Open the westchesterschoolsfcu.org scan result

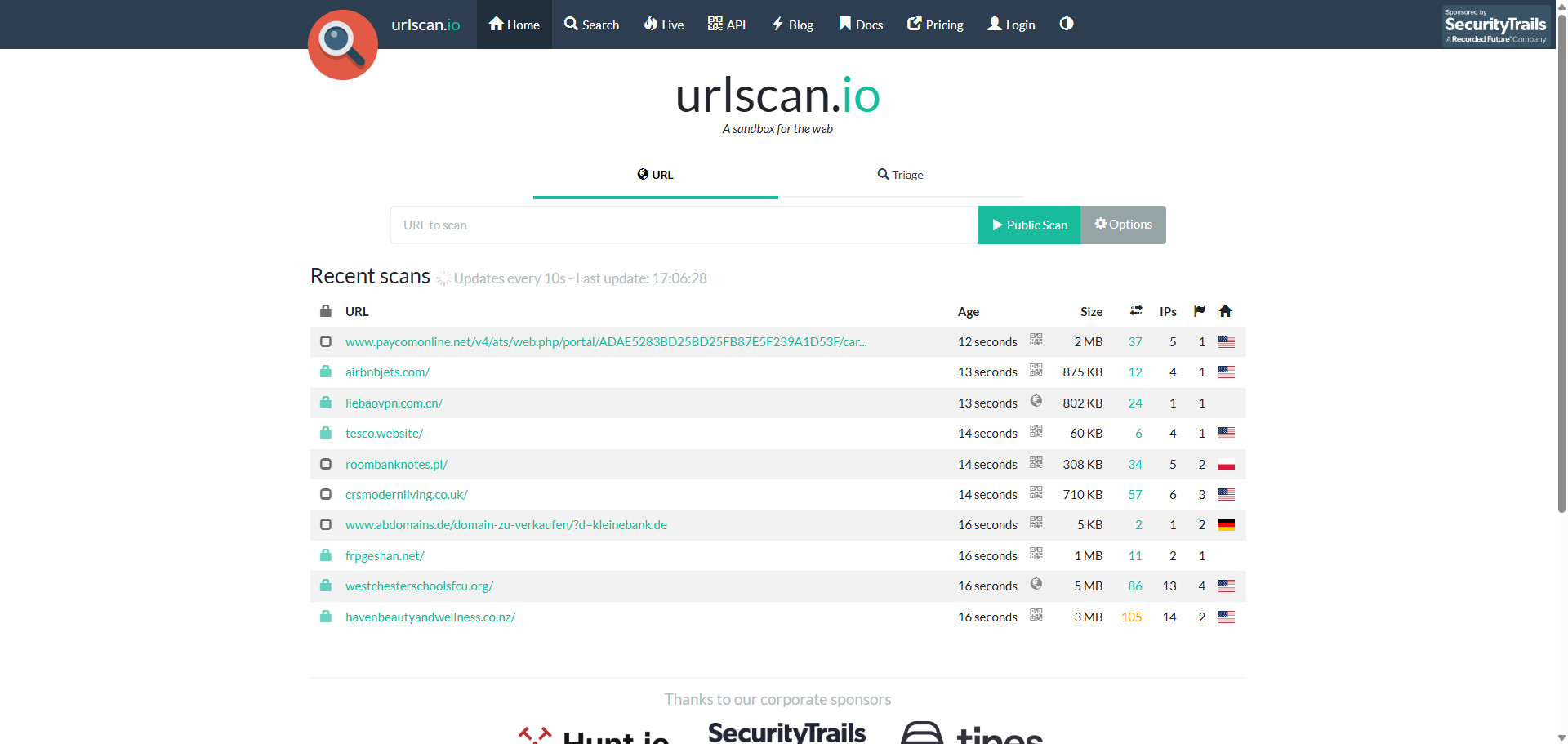coord(419,586)
